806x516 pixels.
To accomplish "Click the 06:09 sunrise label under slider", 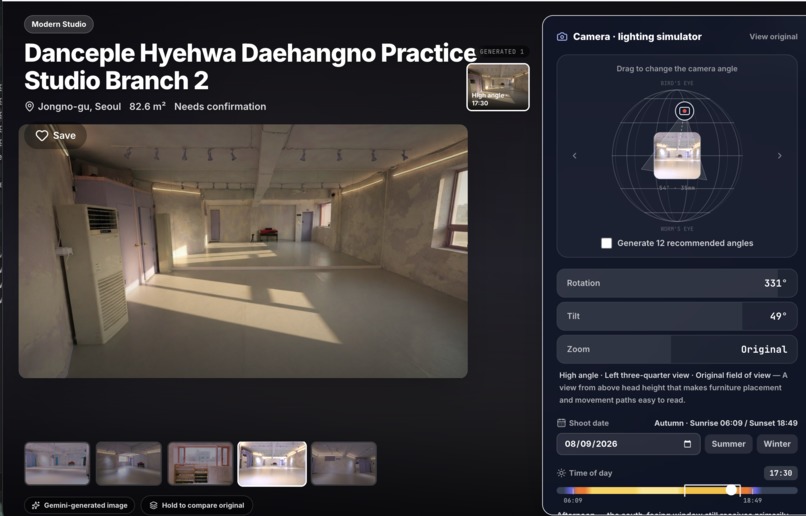I will pyautogui.click(x=573, y=500).
